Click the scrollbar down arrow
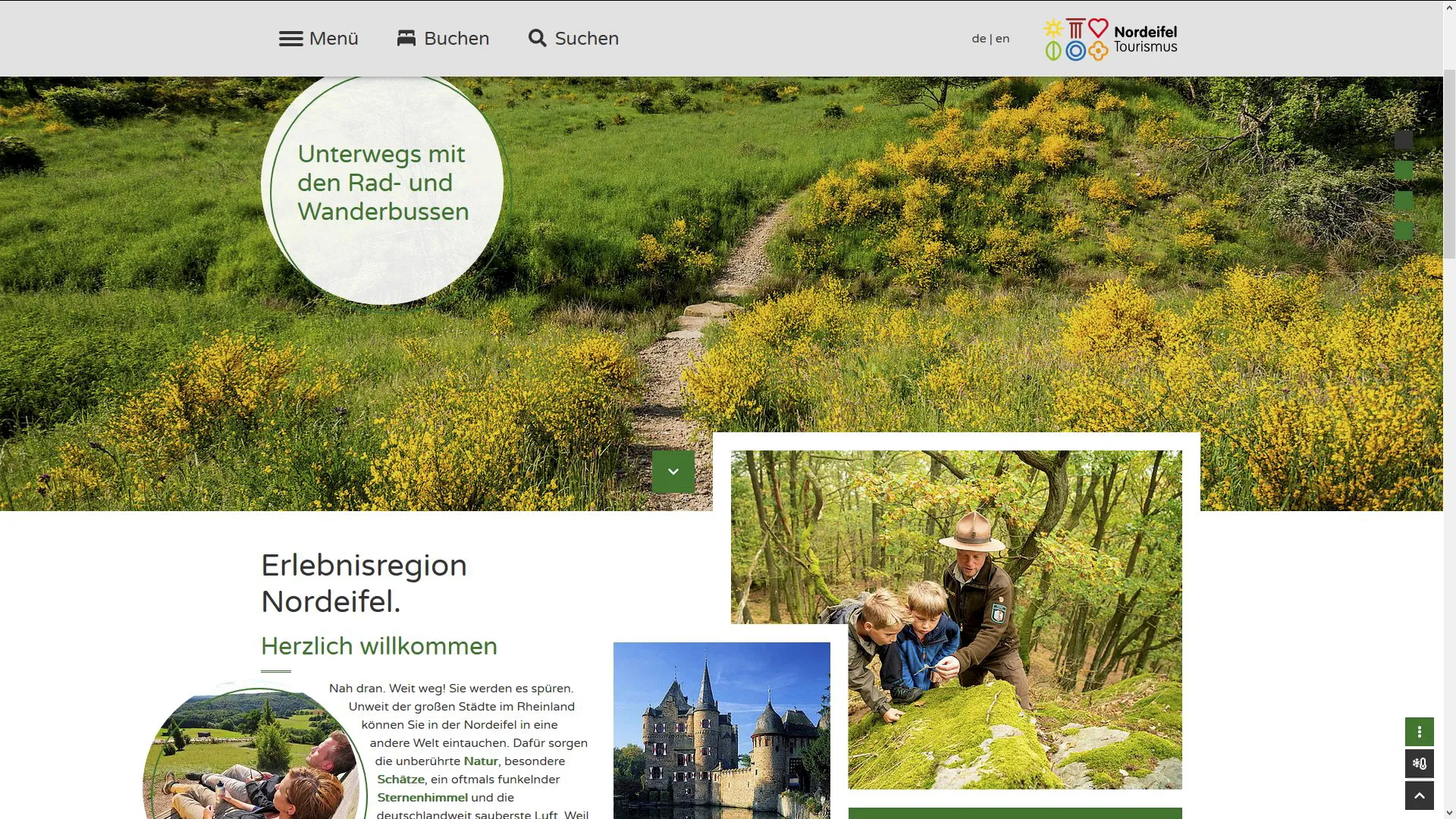1456x819 pixels. [1449, 813]
